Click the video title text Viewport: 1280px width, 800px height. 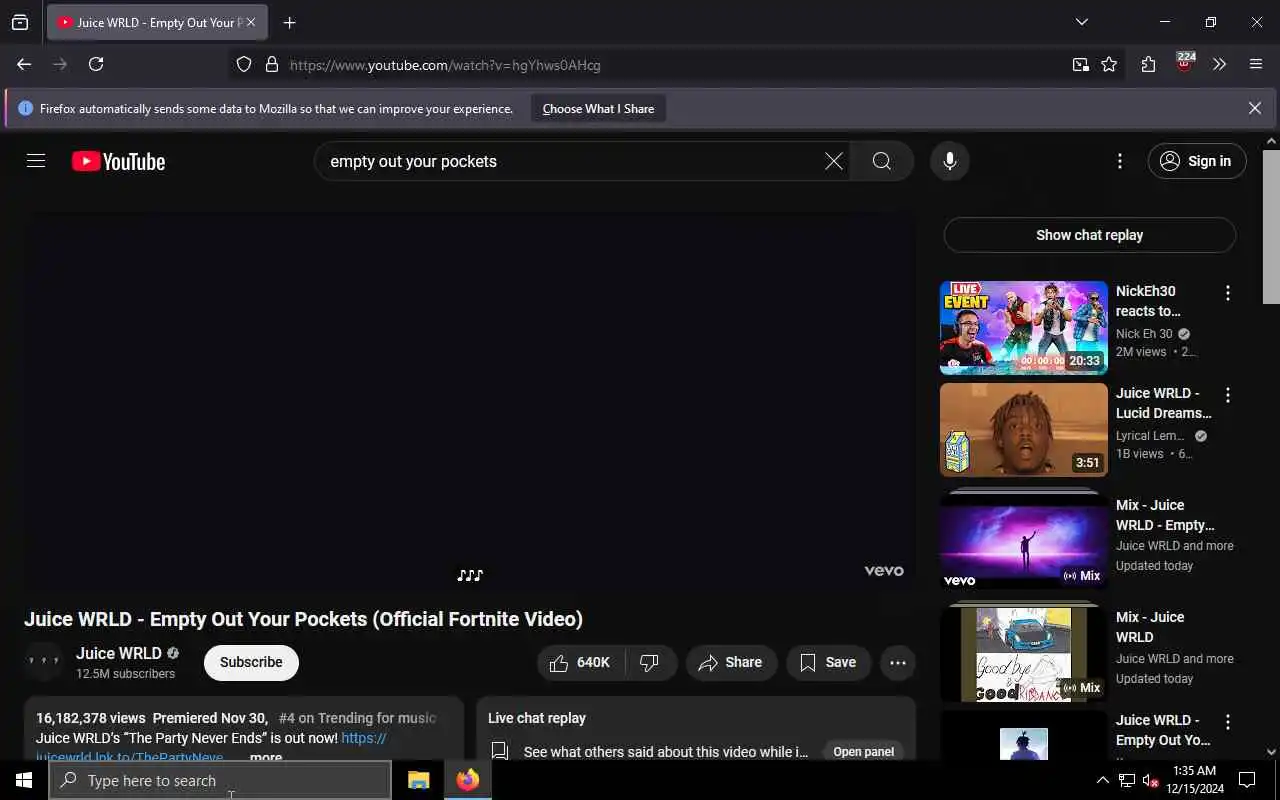(x=304, y=619)
